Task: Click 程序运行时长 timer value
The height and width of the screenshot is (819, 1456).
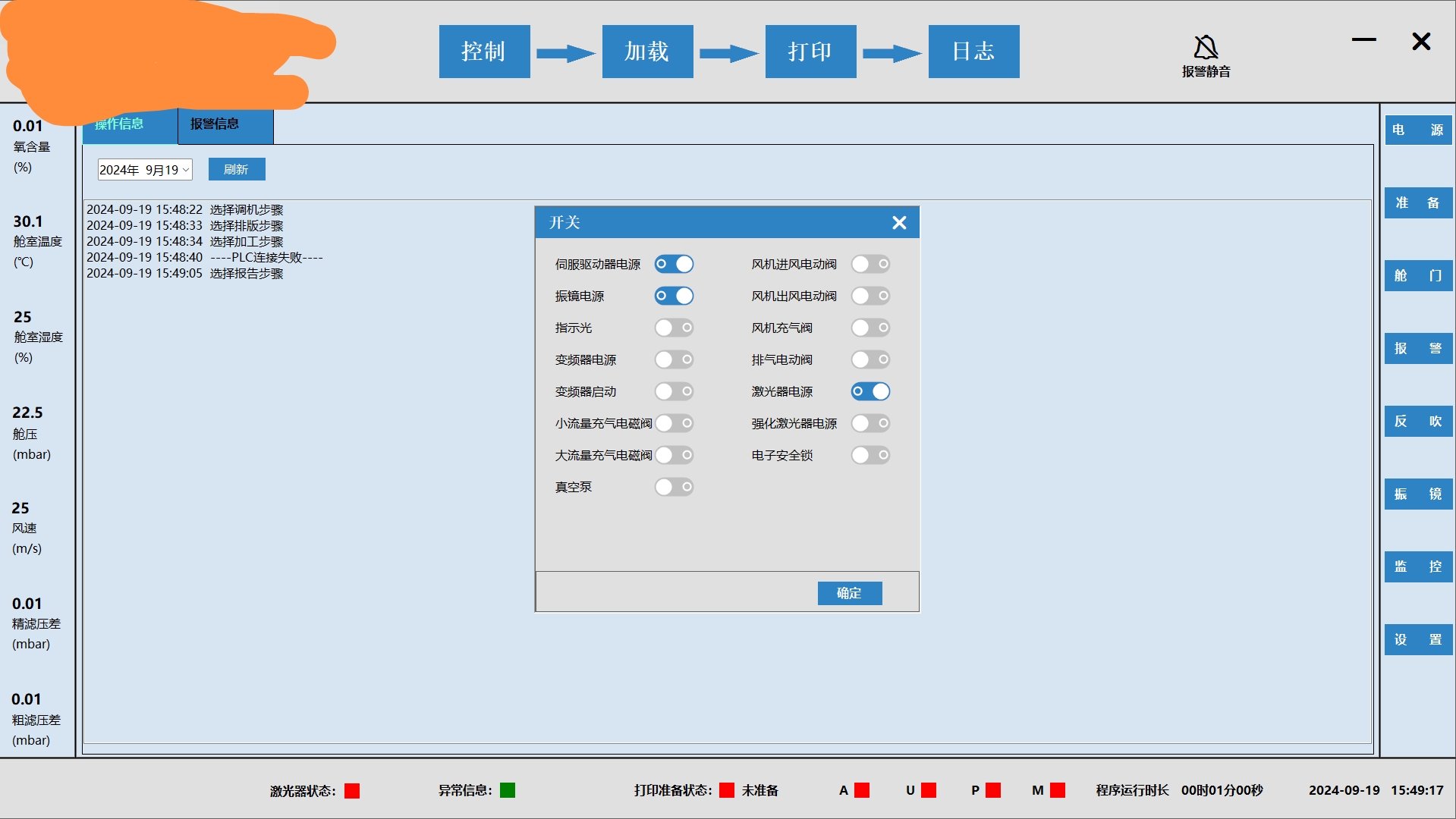Action: (1222, 790)
